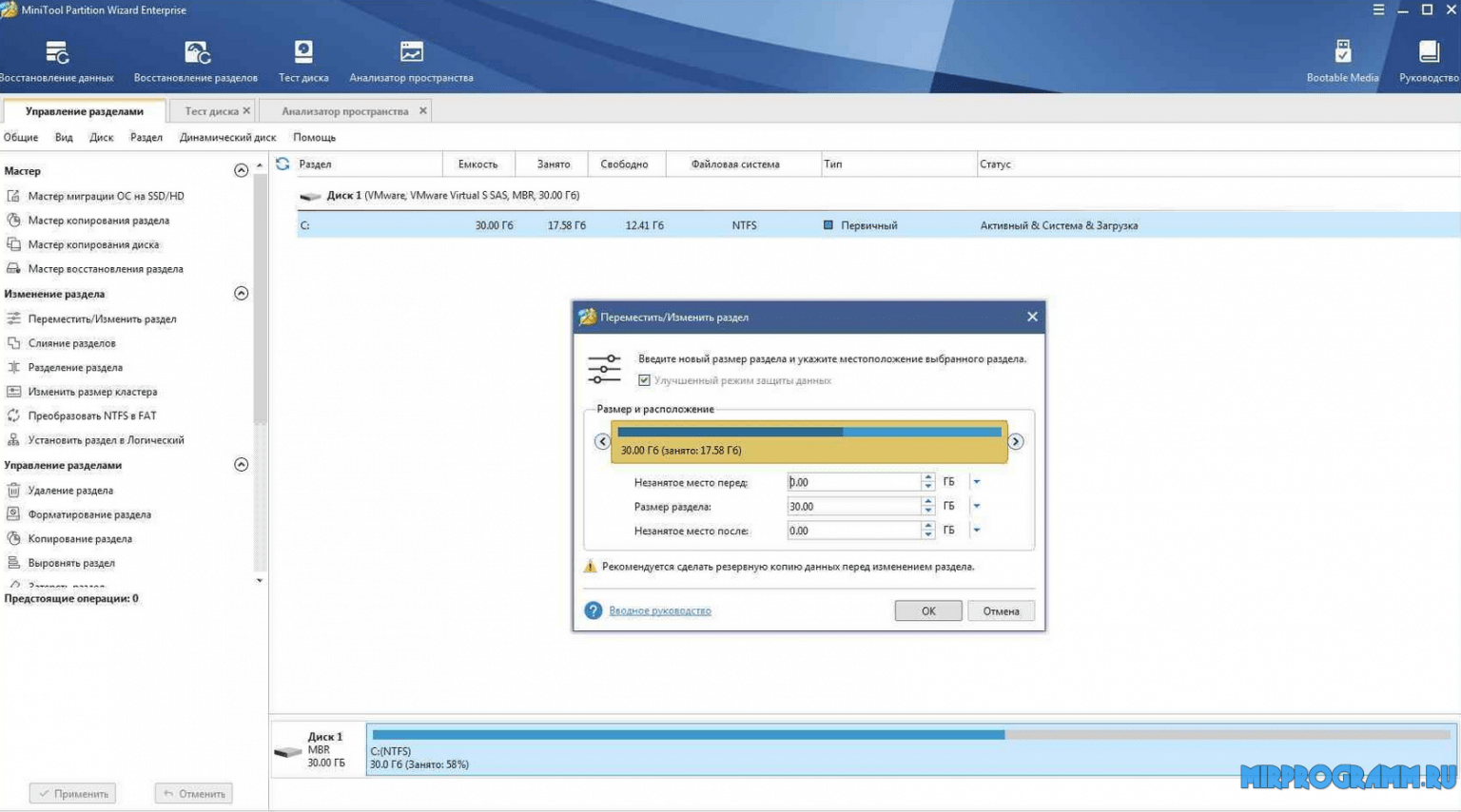Click the partition size bar in dialog

pyautogui.click(x=809, y=441)
